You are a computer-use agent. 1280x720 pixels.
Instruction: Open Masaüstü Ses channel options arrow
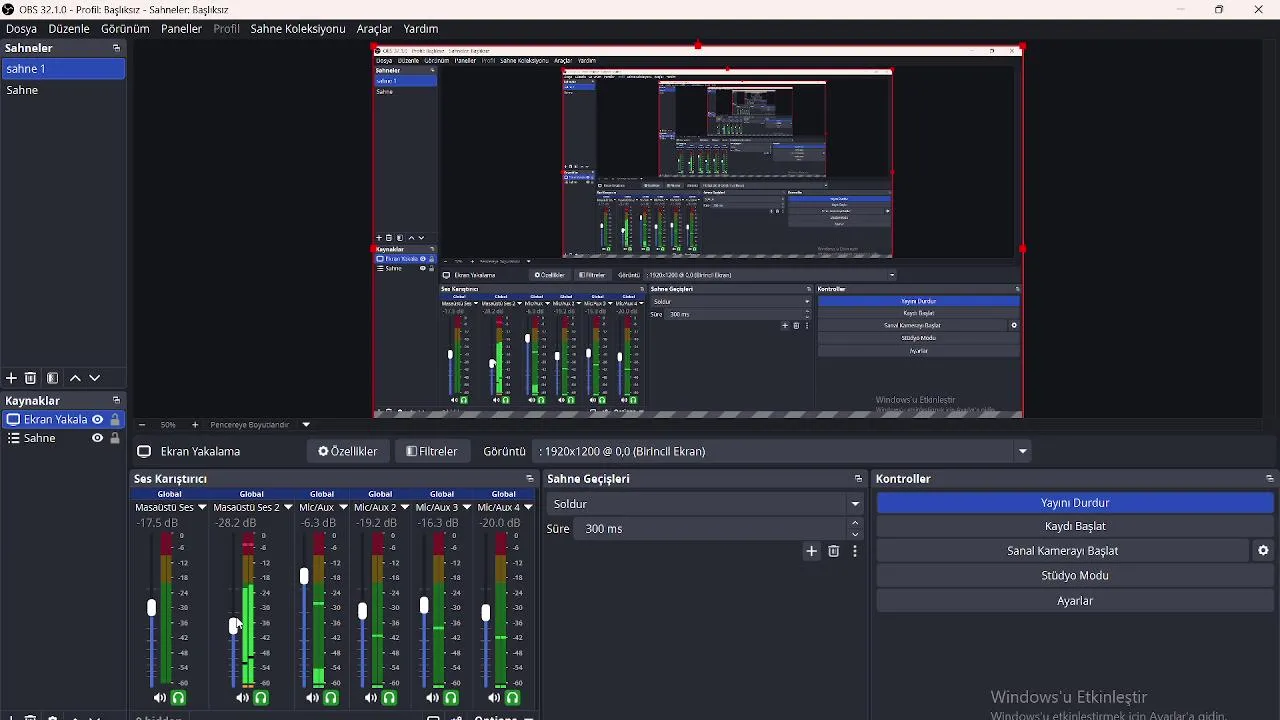202,508
